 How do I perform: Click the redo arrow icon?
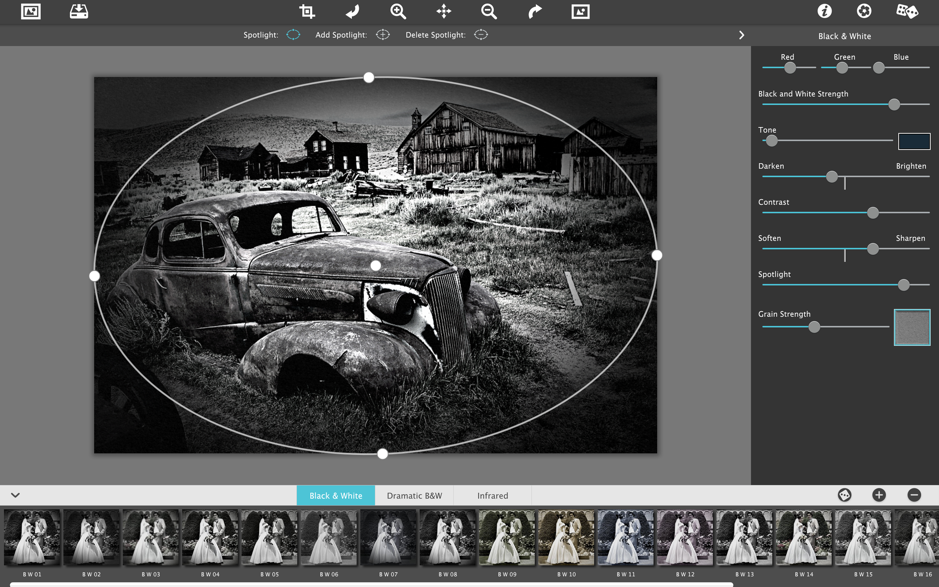pyautogui.click(x=535, y=12)
